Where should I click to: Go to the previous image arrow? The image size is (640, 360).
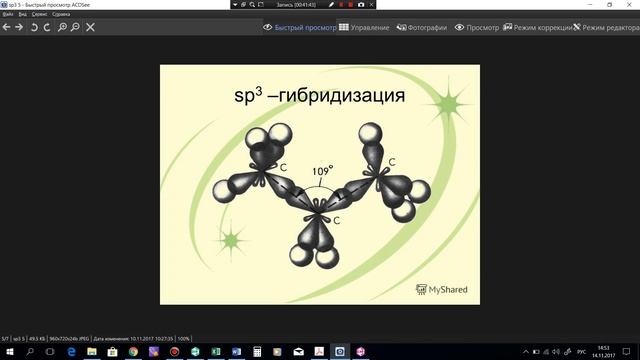tap(7, 27)
